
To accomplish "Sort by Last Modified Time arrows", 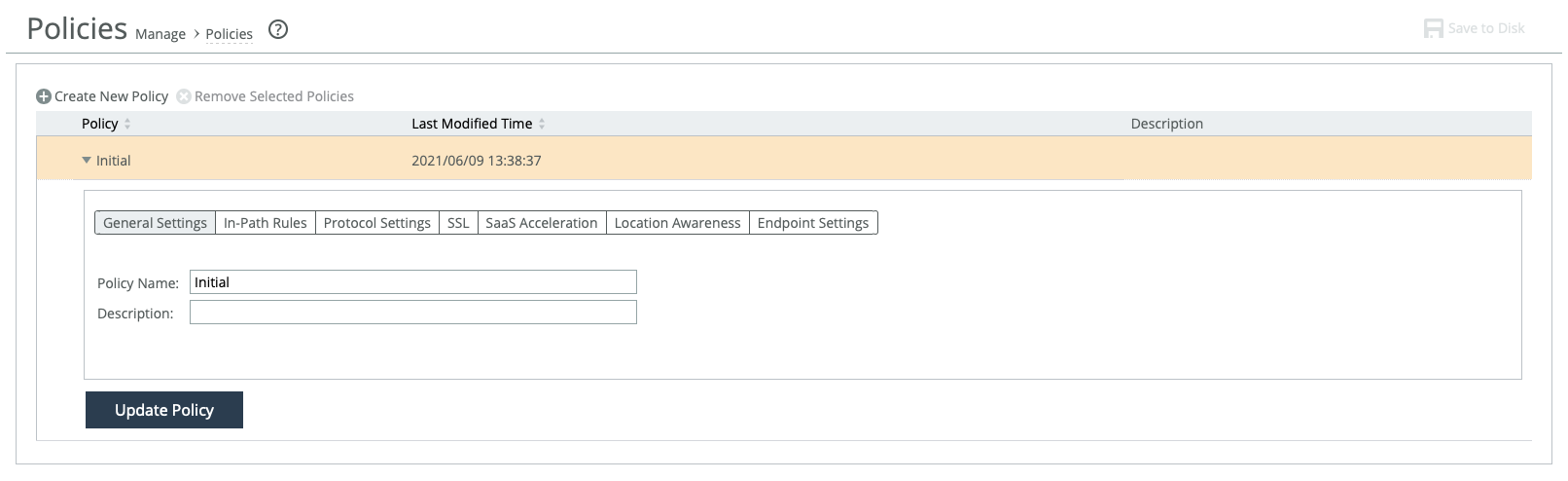I will 542,124.
